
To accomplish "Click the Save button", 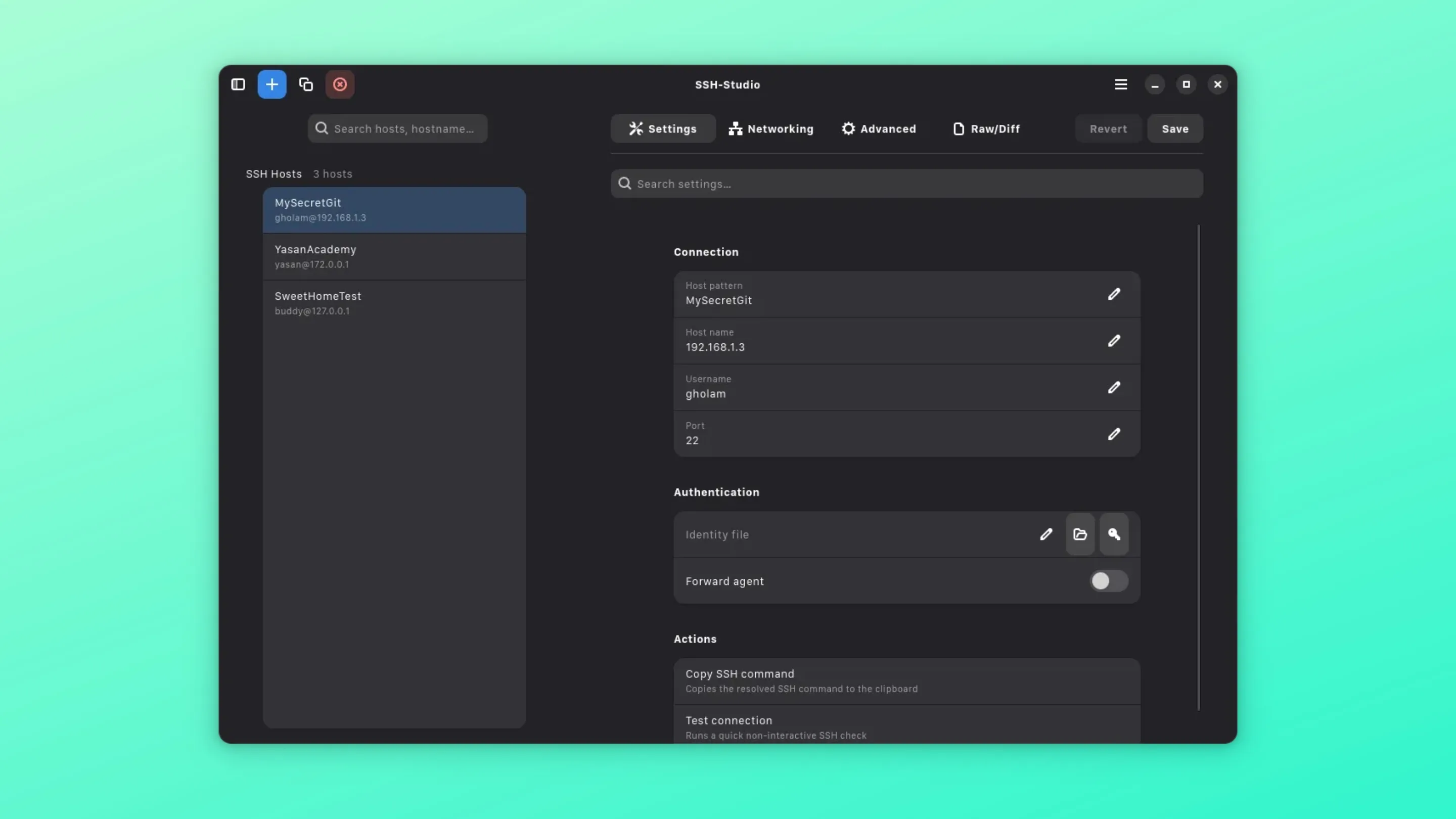I will pos(1175,129).
